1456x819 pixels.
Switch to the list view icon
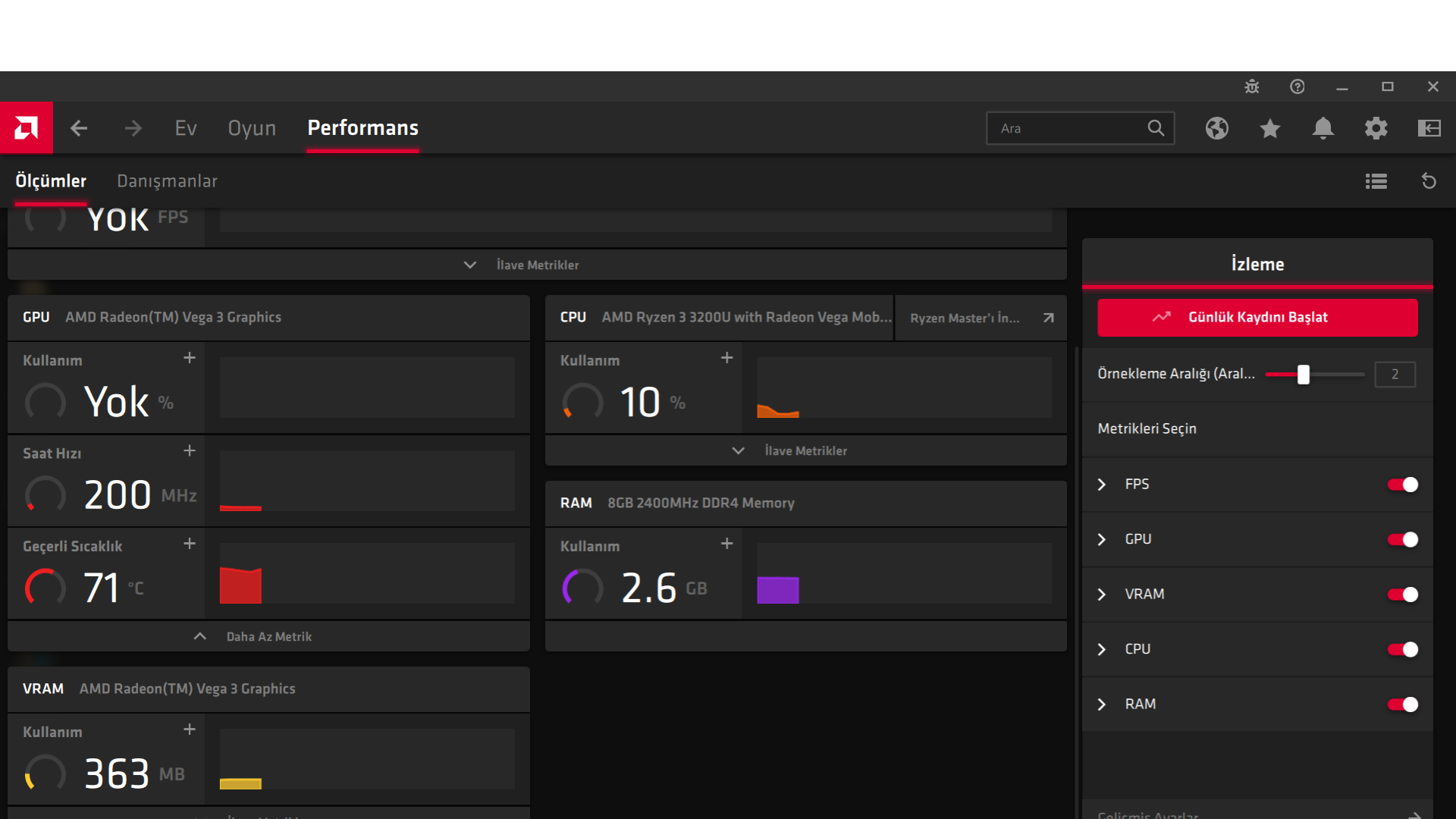(1376, 181)
